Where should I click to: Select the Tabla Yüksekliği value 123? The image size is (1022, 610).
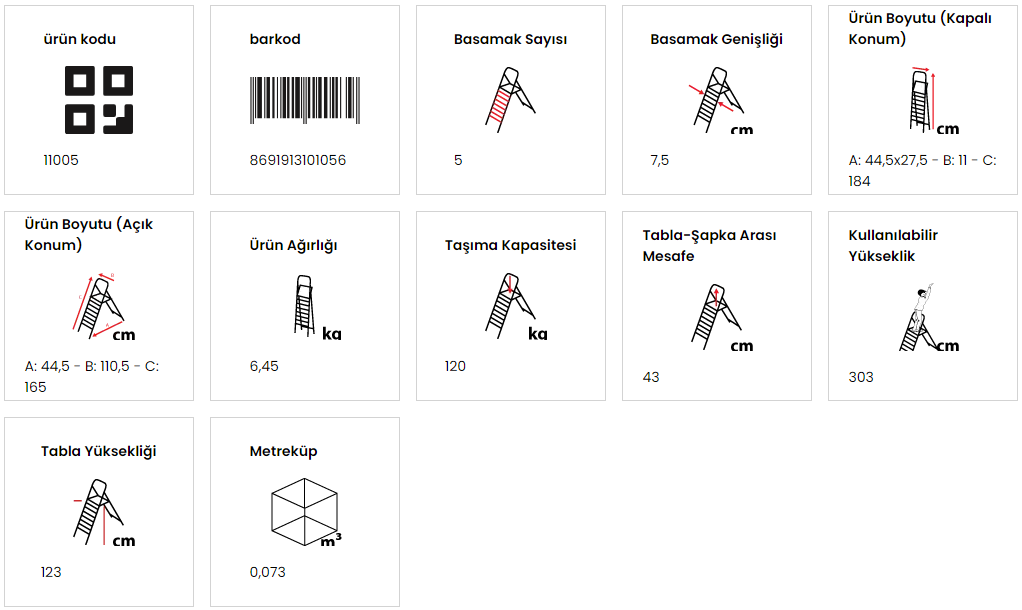[51, 572]
